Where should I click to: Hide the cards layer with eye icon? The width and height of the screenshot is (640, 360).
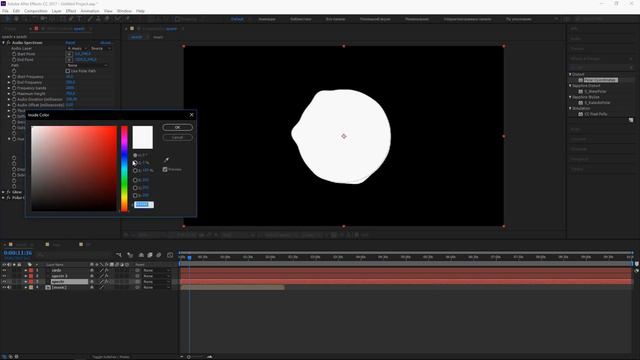[4, 270]
